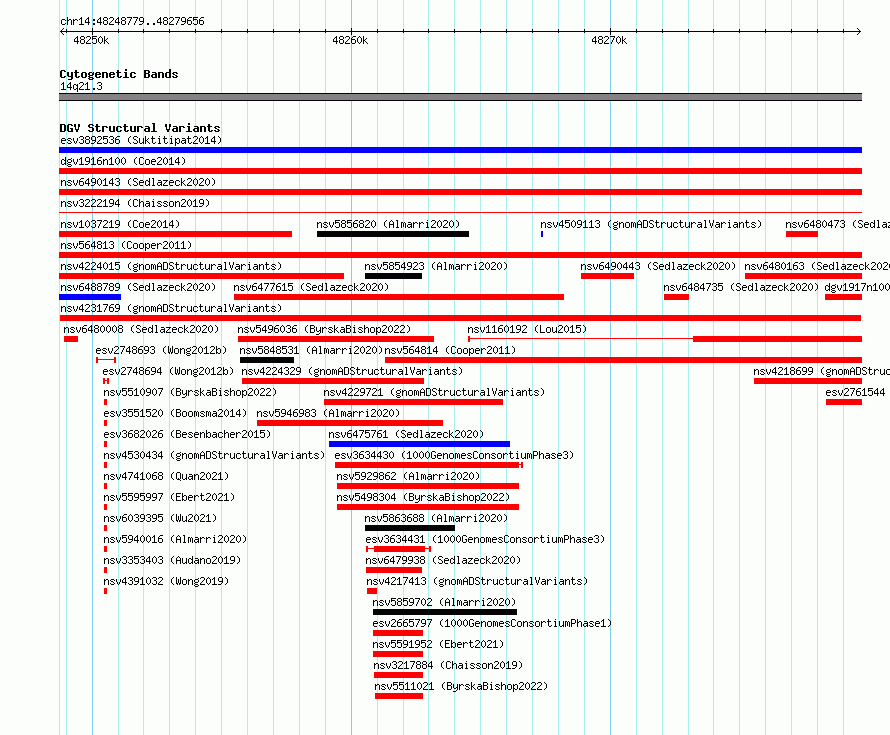Click nsv4530434 gnomAD variant label
The width and height of the screenshot is (890, 735).
[x=214, y=455]
